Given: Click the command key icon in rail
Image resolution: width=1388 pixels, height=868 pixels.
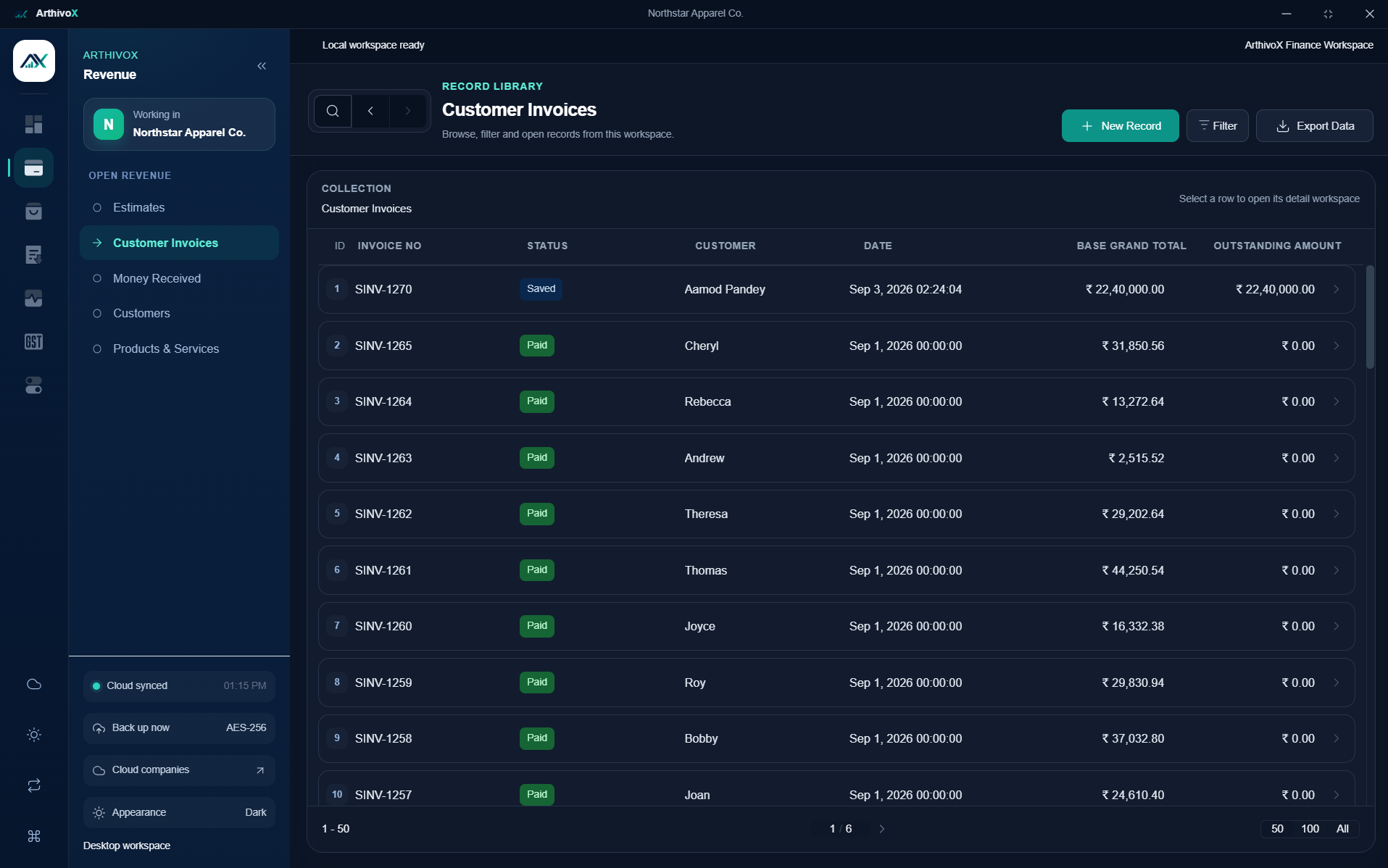Looking at the screenshot, I should (x=33, y=836).
